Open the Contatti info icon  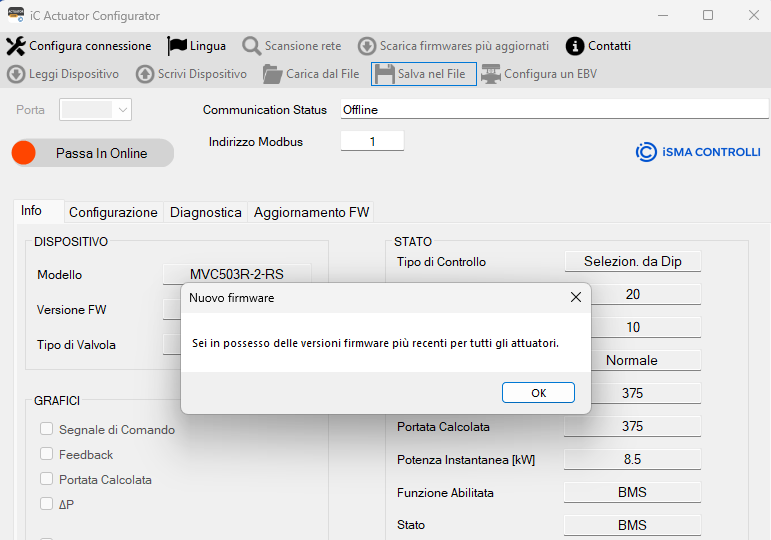coord(575,46)
